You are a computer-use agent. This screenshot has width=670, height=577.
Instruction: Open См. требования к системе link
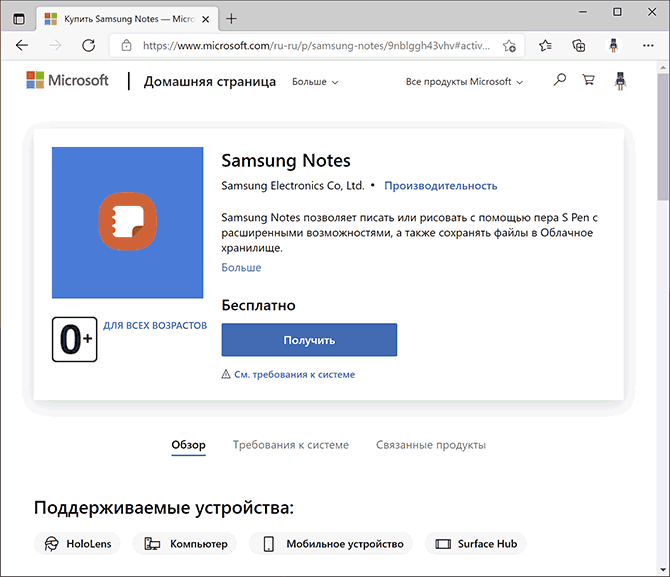(x=294, y=374)
